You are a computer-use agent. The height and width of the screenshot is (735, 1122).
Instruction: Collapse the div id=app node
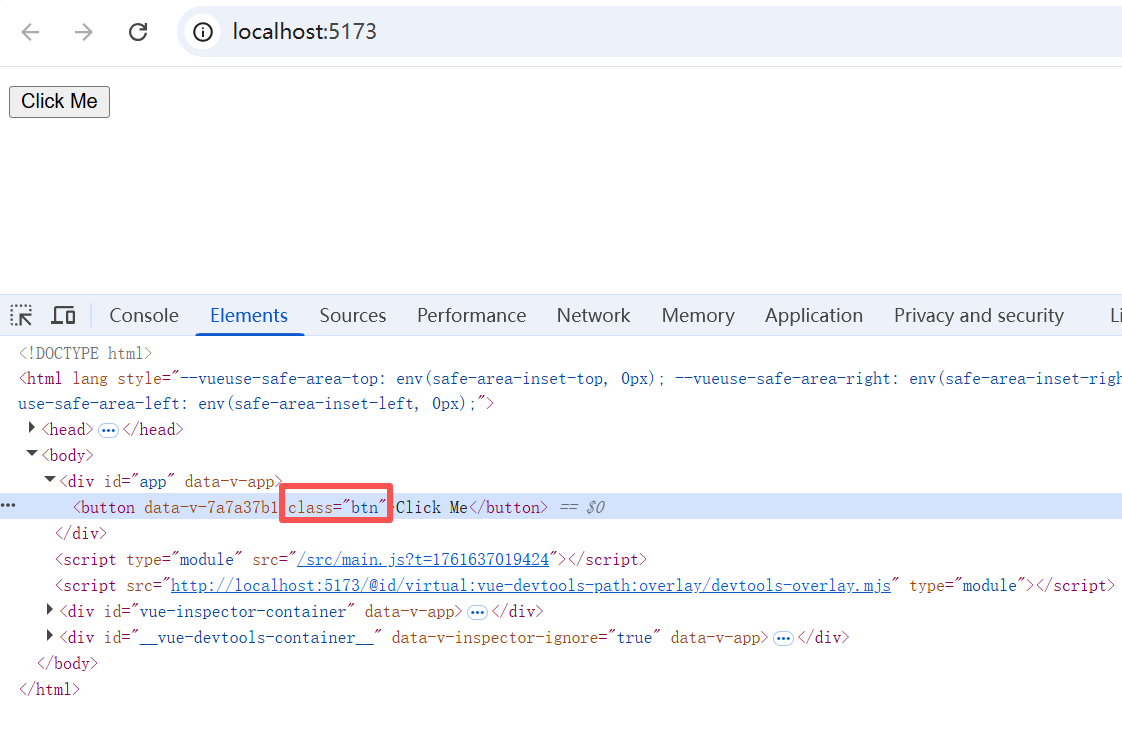[49, 480]
